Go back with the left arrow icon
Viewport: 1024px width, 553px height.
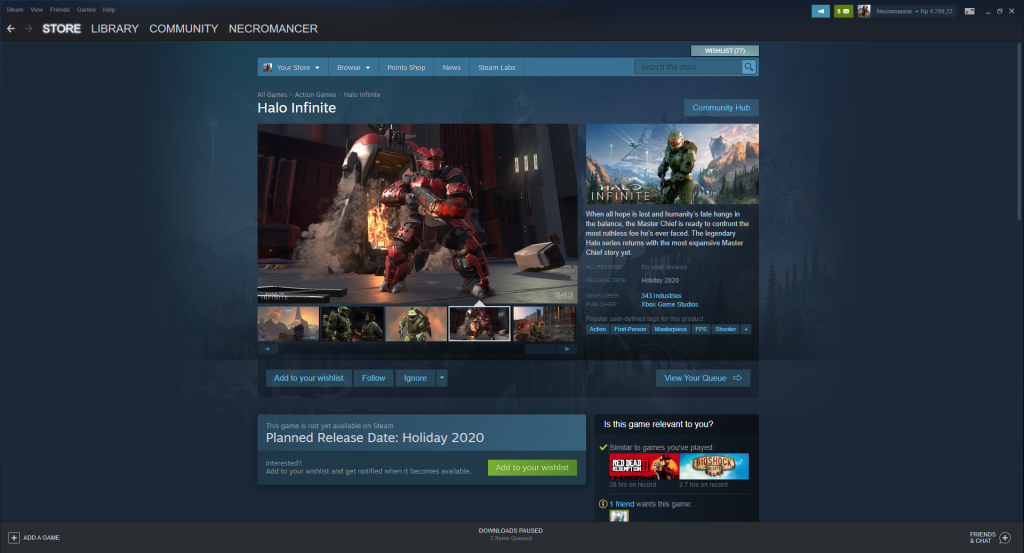pyautogui.click(x=11, y=29)
